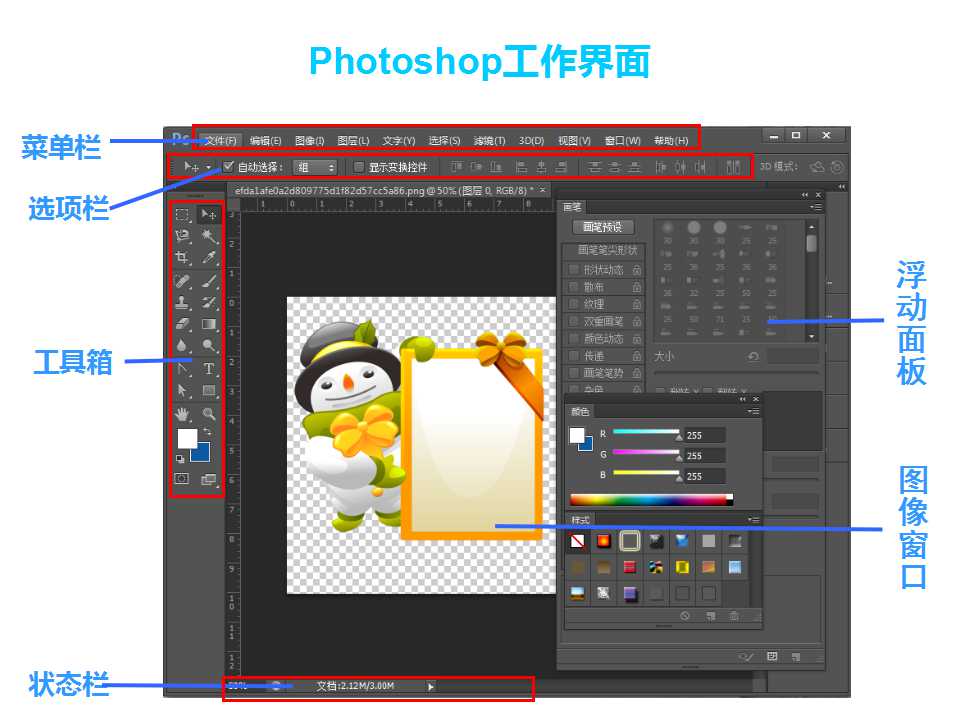Select the Horizontal Type tool
Screen dimensions: 960x720
point(209,369)
